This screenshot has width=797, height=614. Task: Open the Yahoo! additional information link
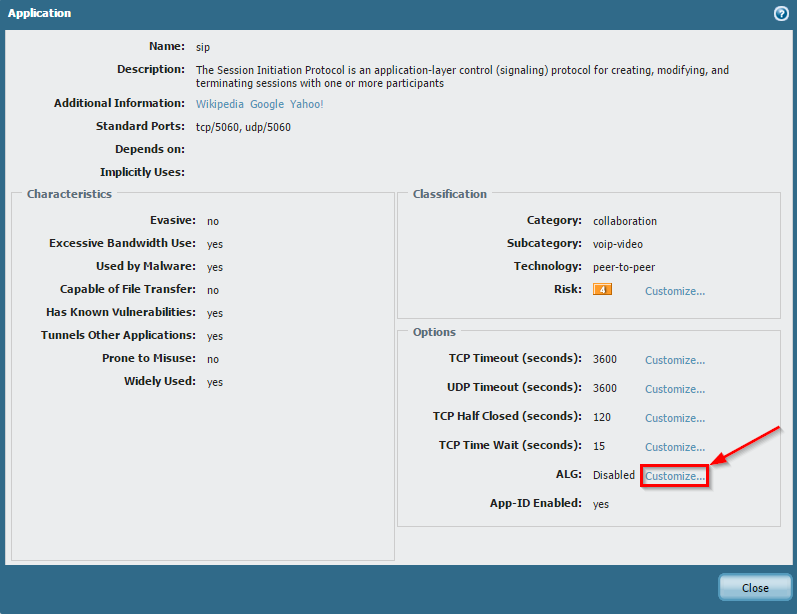307,104
